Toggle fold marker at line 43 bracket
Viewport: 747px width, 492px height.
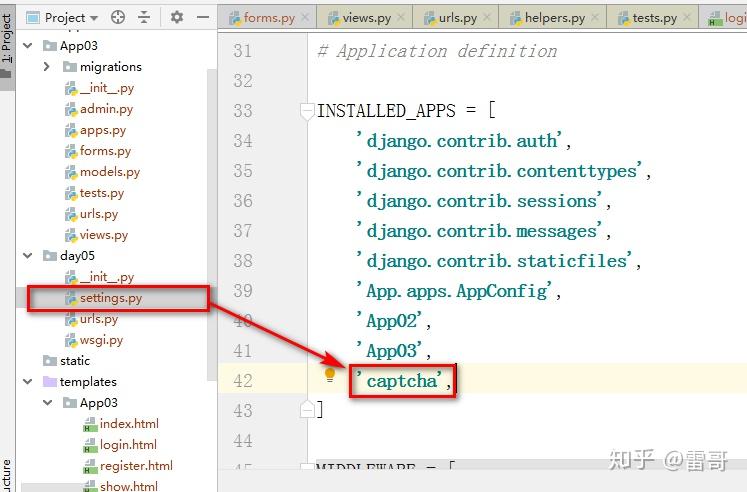pyautogui.click(x=307, y=409)
